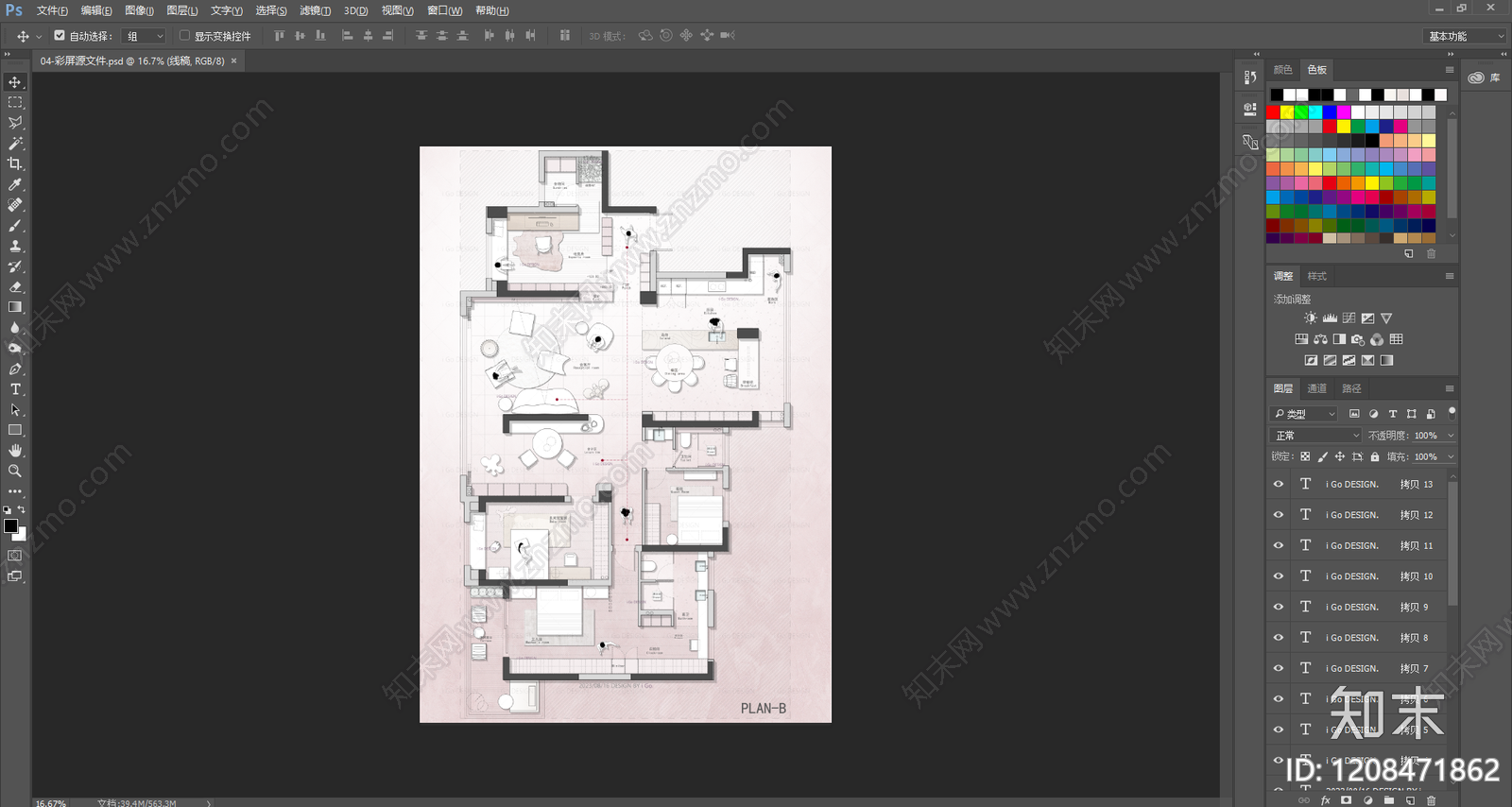
Task: Click the zoom percentage field 16.67%
Action: tap(51, 803)
